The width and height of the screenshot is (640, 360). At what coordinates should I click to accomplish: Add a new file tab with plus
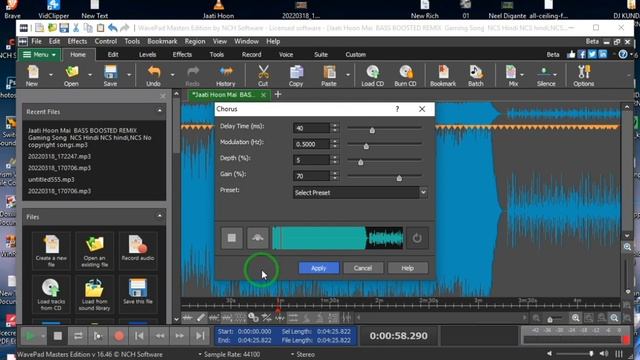pyautogui.click(x=278, y=95)
